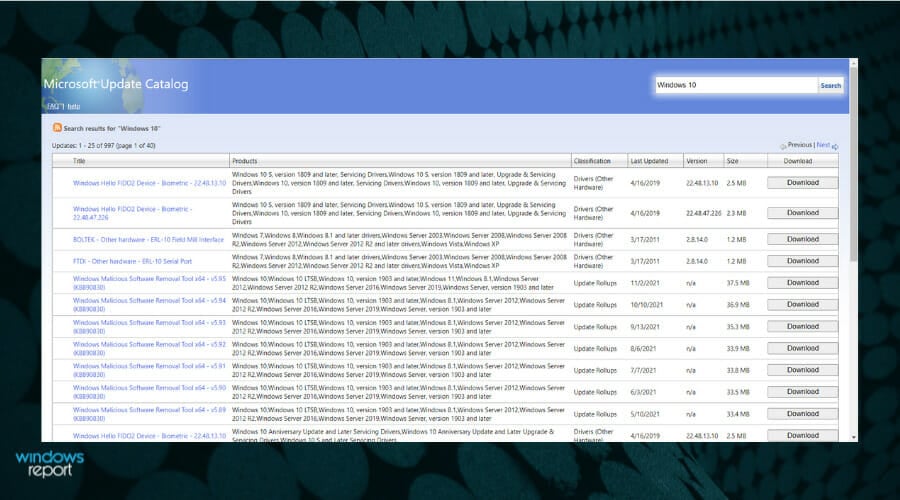900x500 pixels.
Task: Click the 33.4 MB size cell
Action: point(738,414)
